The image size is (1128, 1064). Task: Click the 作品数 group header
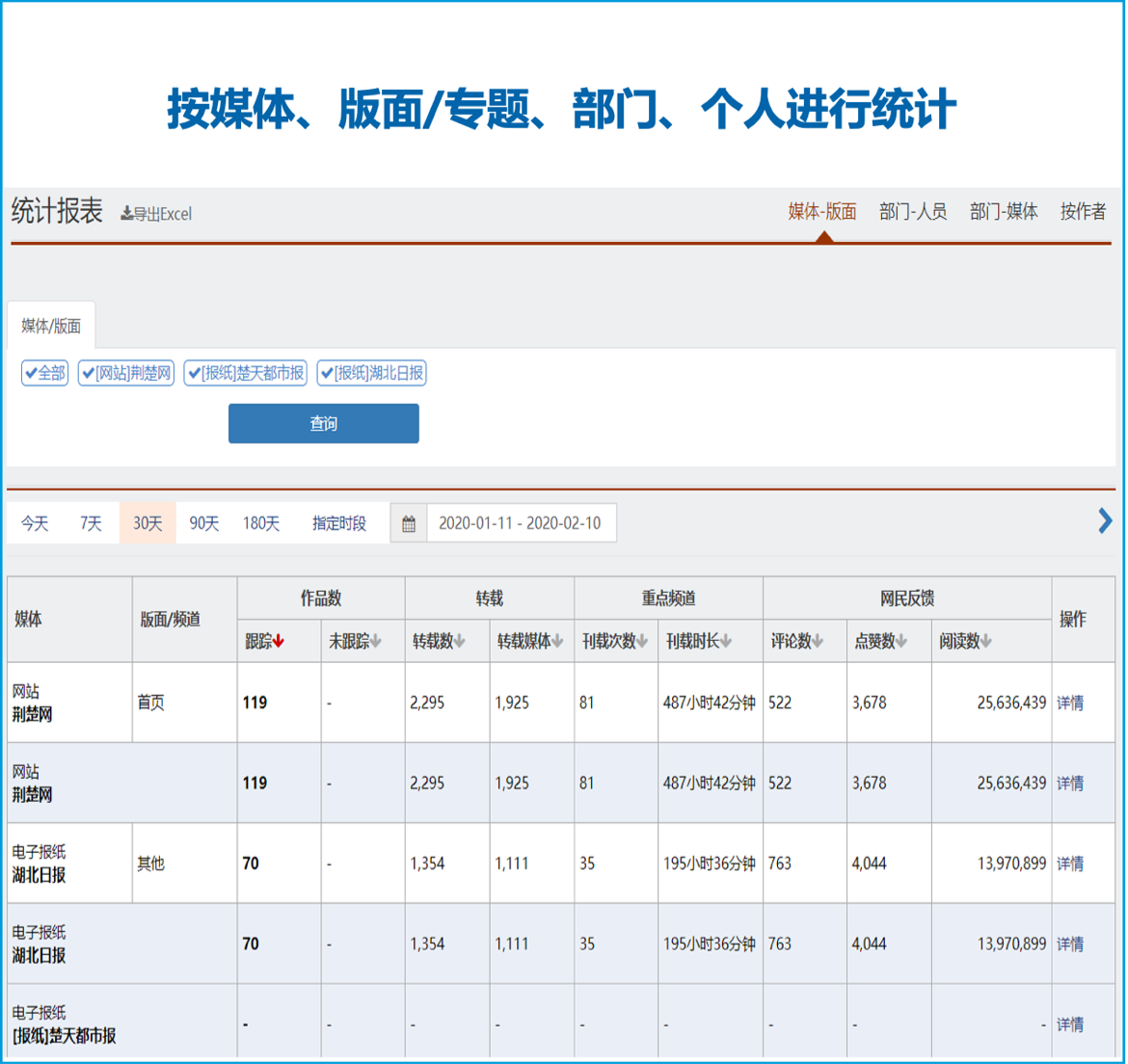(321, 598)
